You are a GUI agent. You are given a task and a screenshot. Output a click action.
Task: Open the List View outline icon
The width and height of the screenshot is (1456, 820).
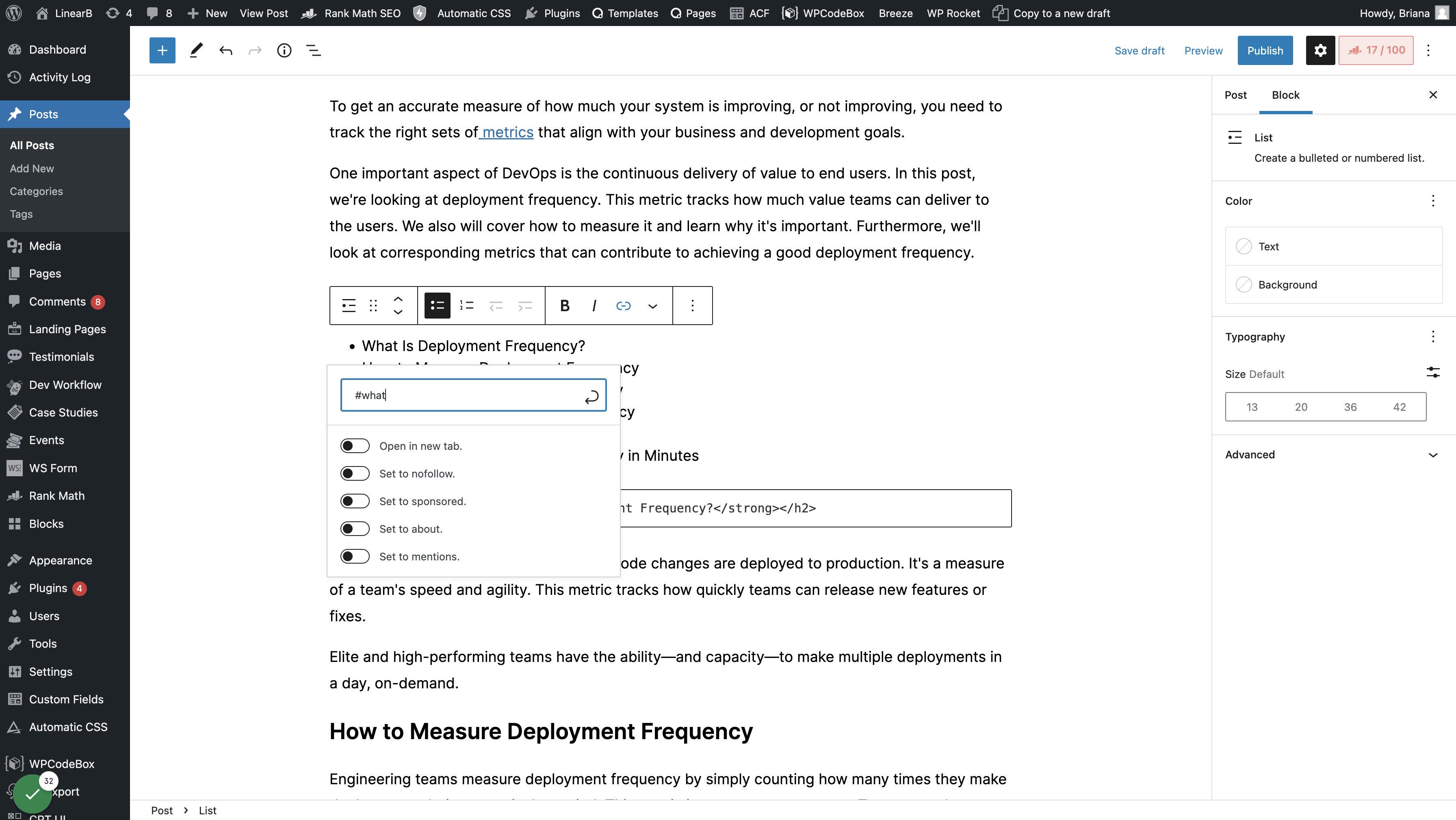pos(313,50)
